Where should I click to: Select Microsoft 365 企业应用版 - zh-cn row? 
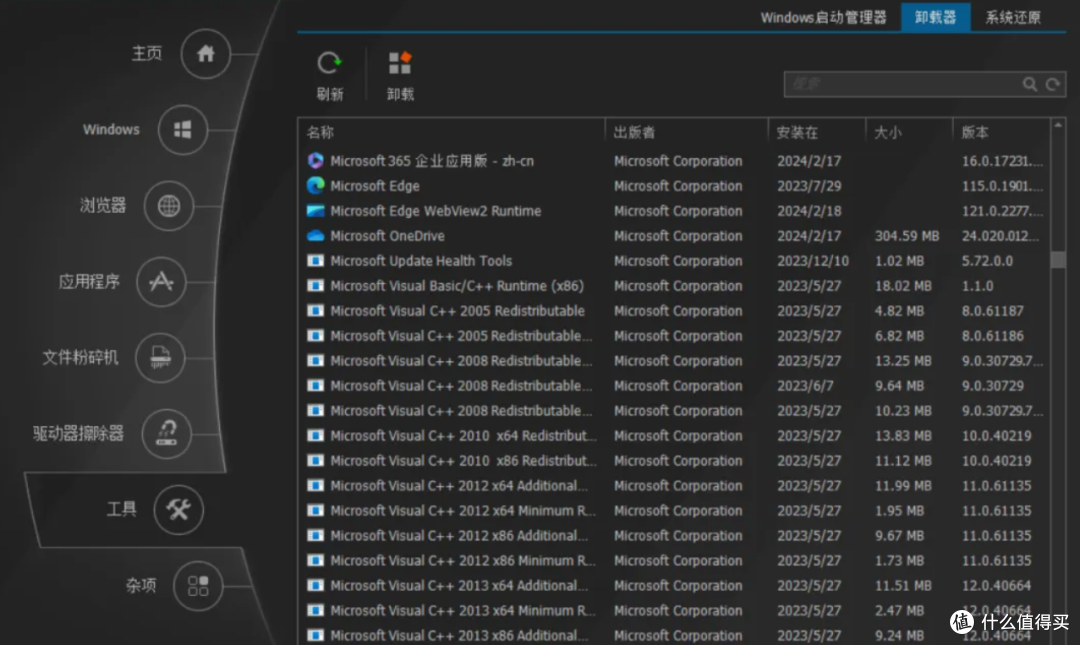pos(675,161)
